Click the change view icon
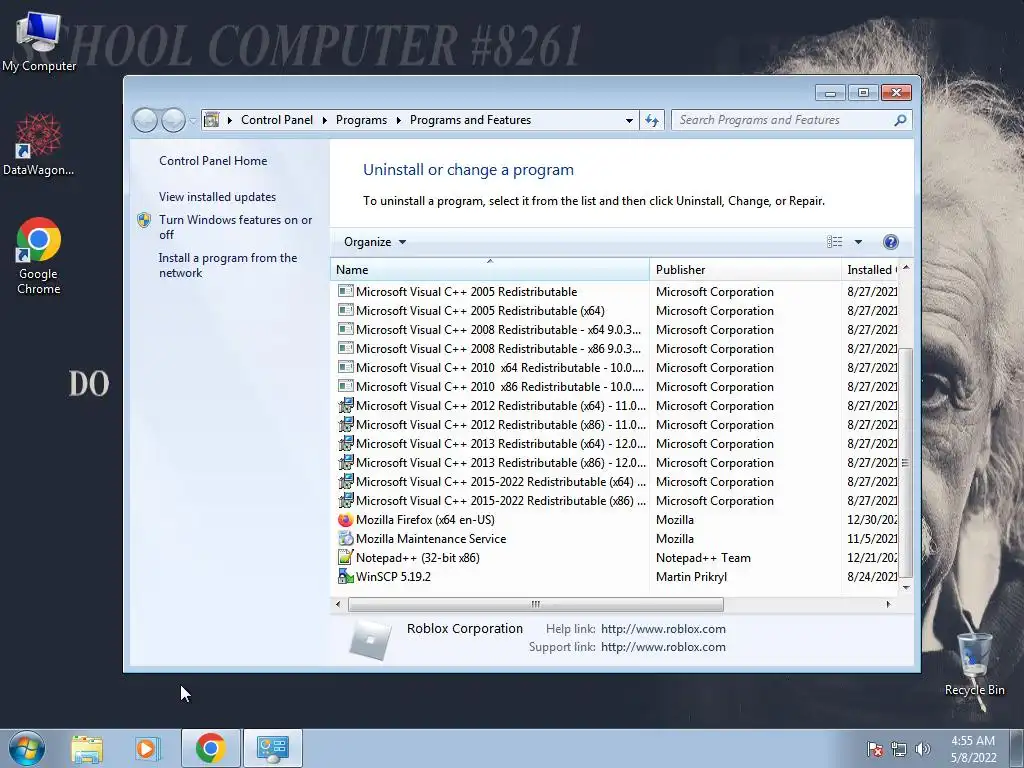The image size is (1024, 768). click(835, 242)
